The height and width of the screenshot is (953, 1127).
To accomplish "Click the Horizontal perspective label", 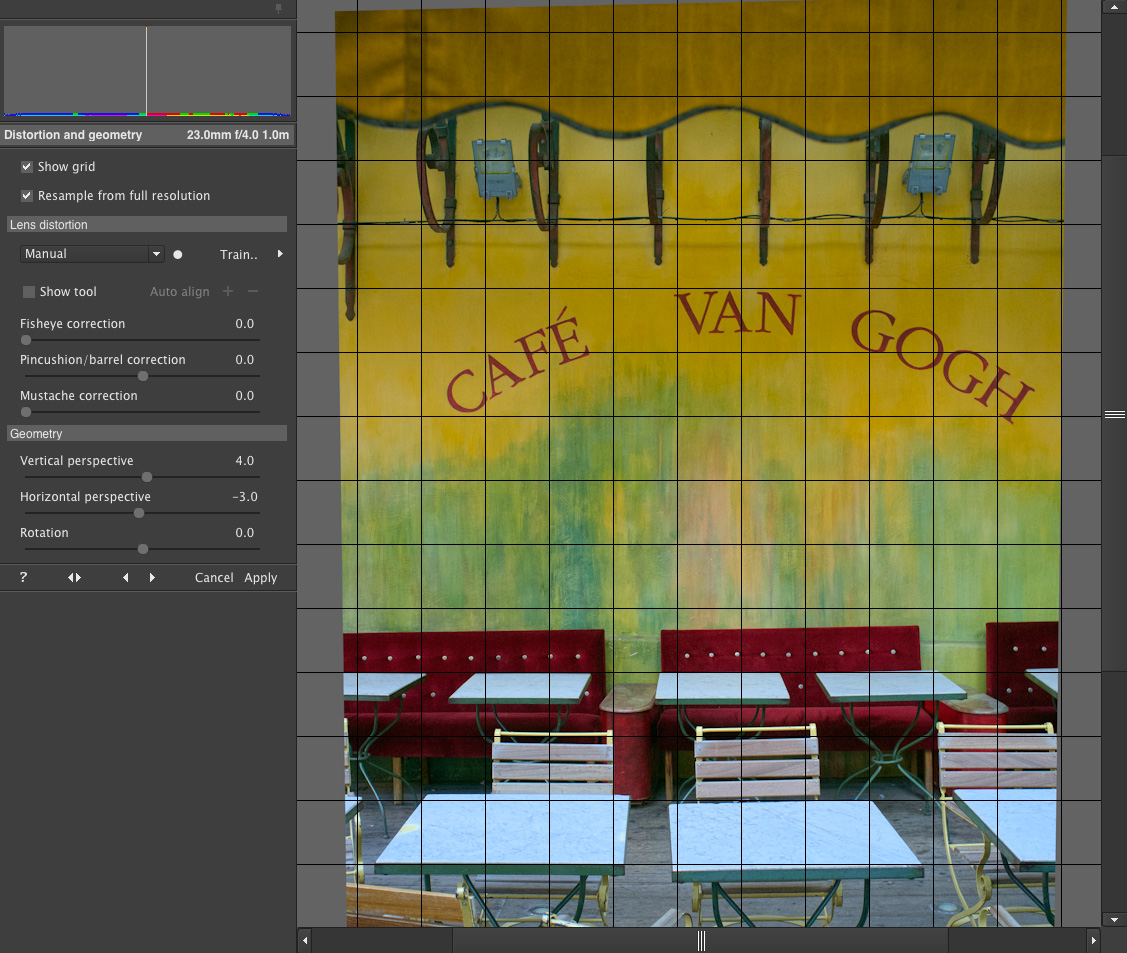I will (86, 497).
